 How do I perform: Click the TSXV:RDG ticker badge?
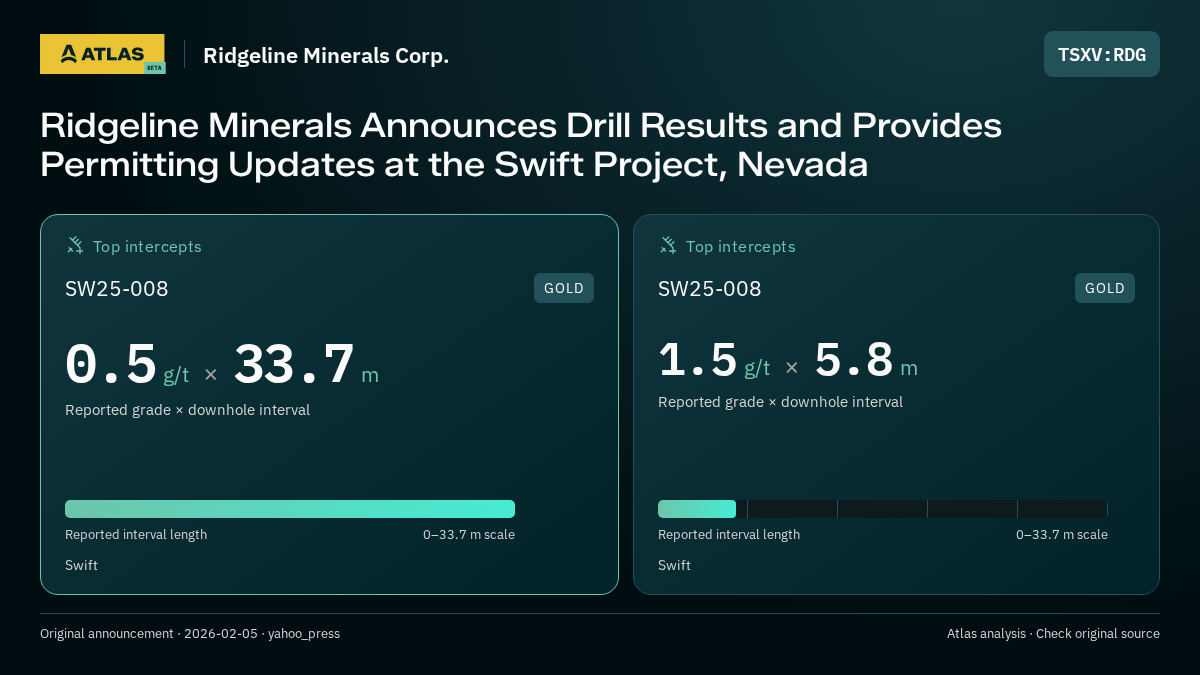point(1102,54)
